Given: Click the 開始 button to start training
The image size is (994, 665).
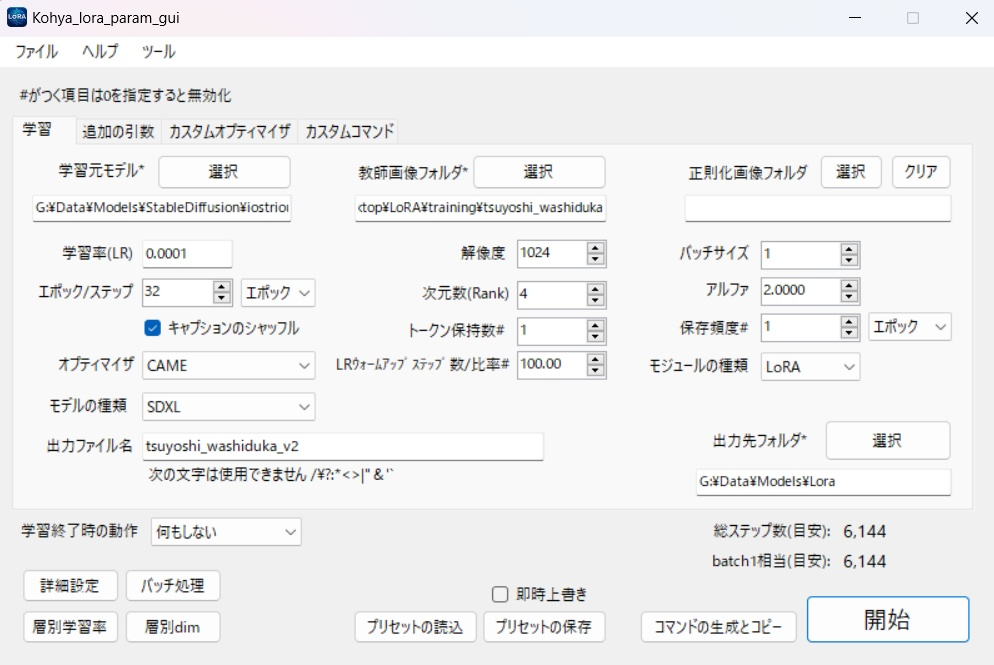Looking at the screenshot, I should click(888, 619).
